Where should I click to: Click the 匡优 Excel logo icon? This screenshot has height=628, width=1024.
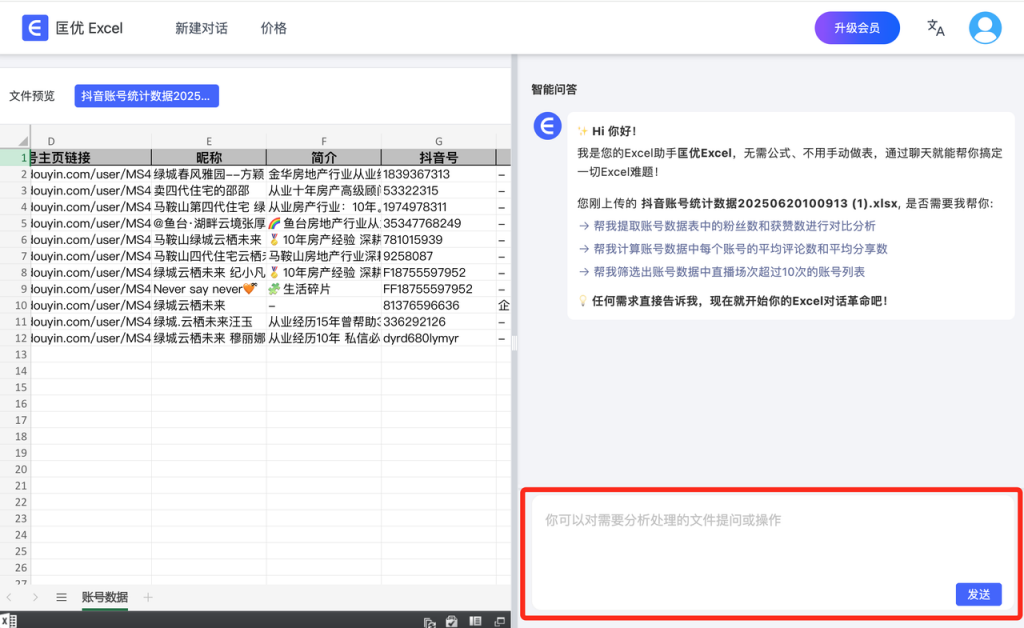point(35,28)
